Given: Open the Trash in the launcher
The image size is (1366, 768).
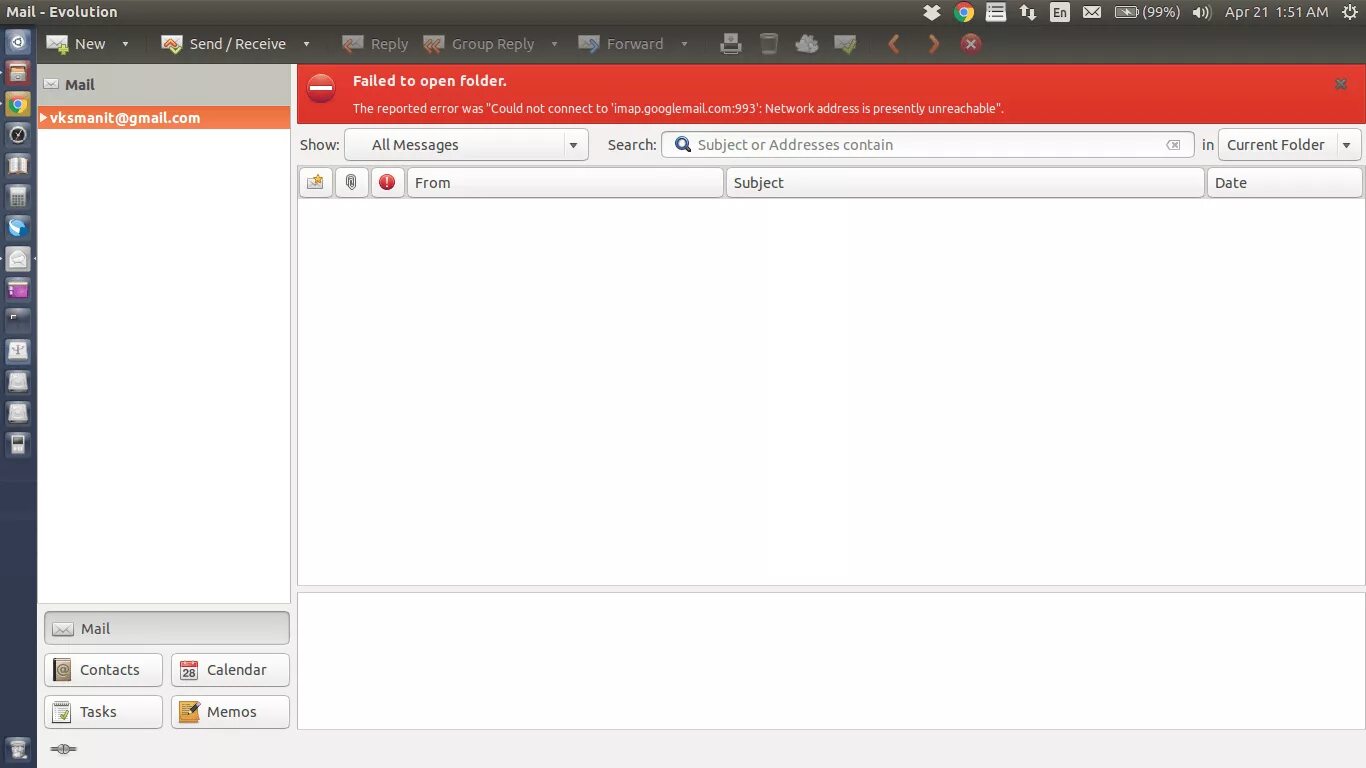Looking at the screenshot, I should click(x=18, y=749).
